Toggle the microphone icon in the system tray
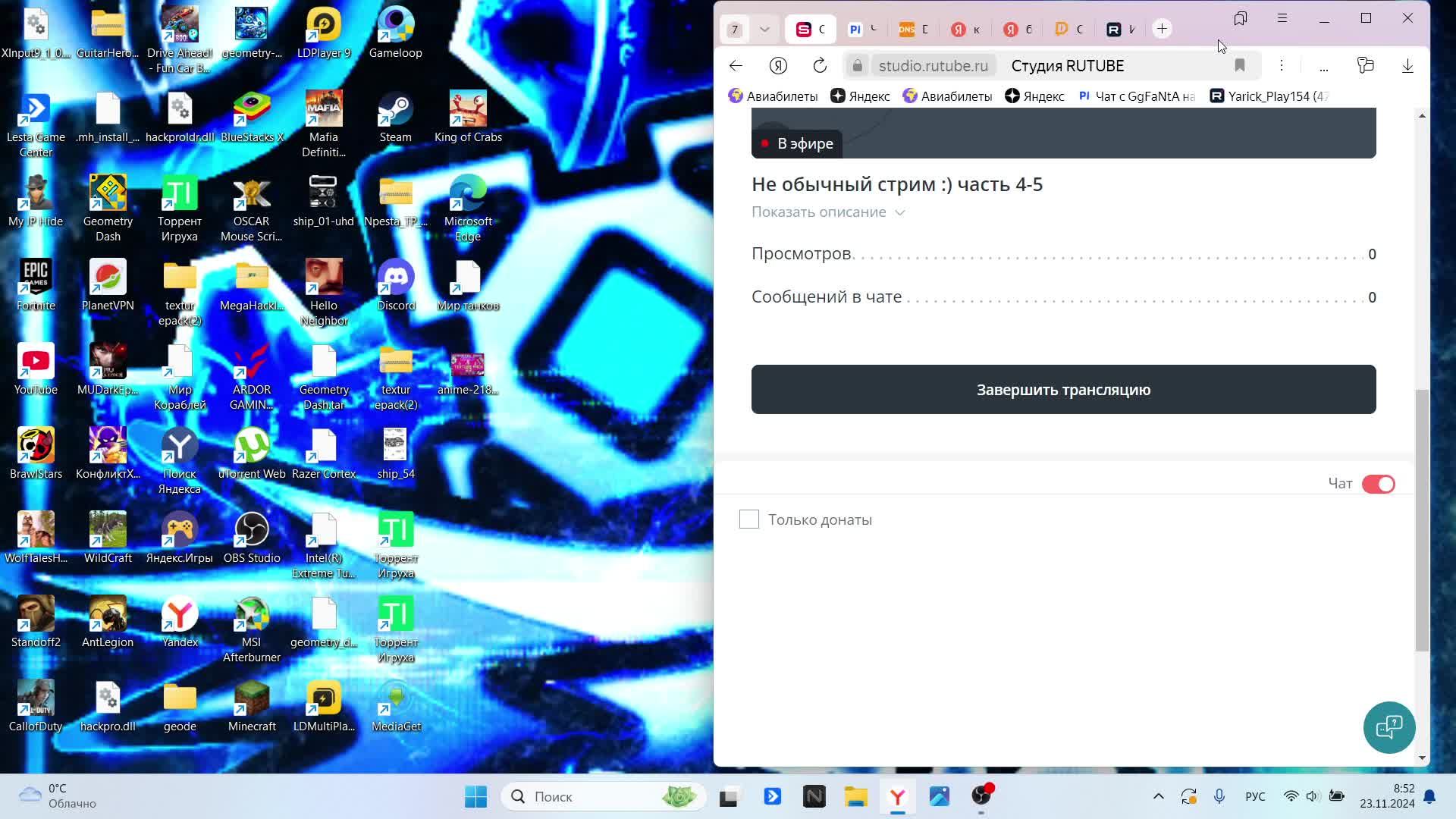 [1219, 796]
